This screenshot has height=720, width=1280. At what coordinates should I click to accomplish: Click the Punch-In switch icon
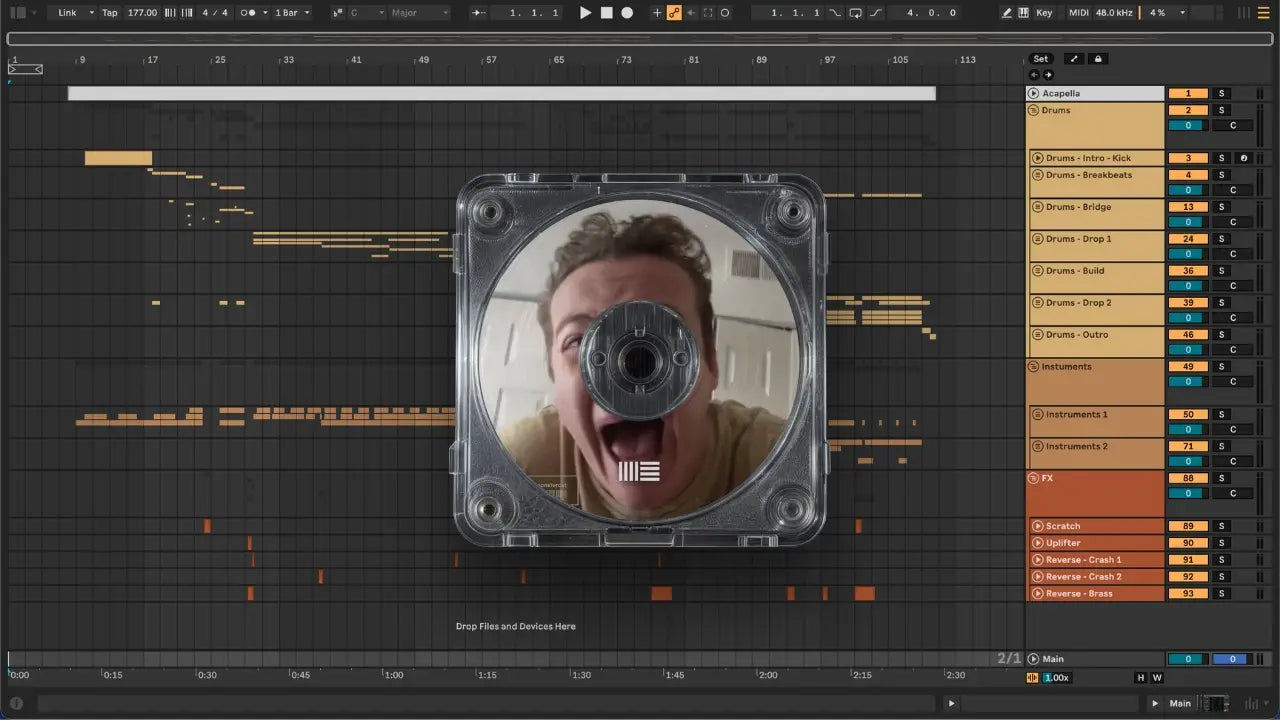(x=836, y=13)
